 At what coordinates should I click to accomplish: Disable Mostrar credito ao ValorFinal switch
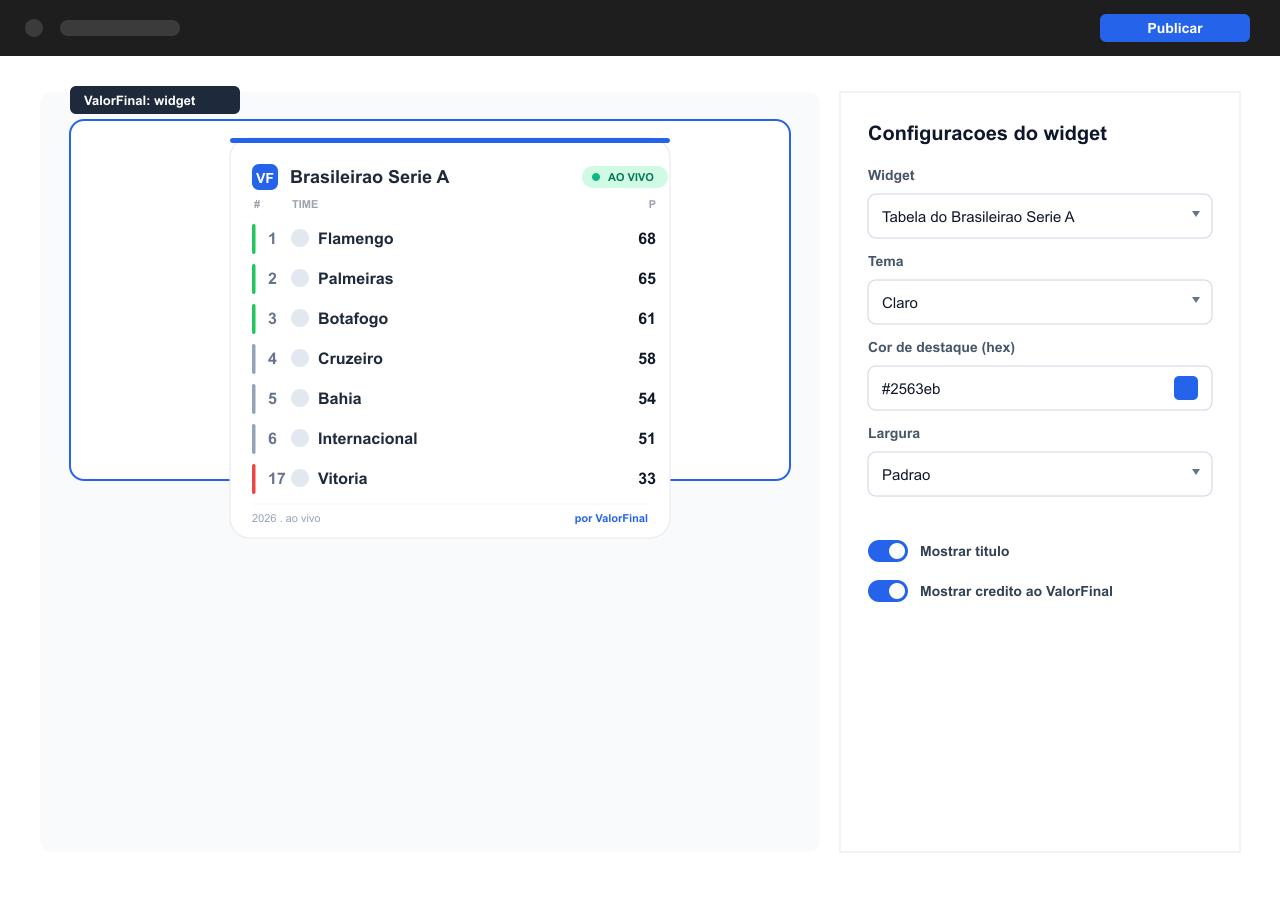(x=888, y=591)
